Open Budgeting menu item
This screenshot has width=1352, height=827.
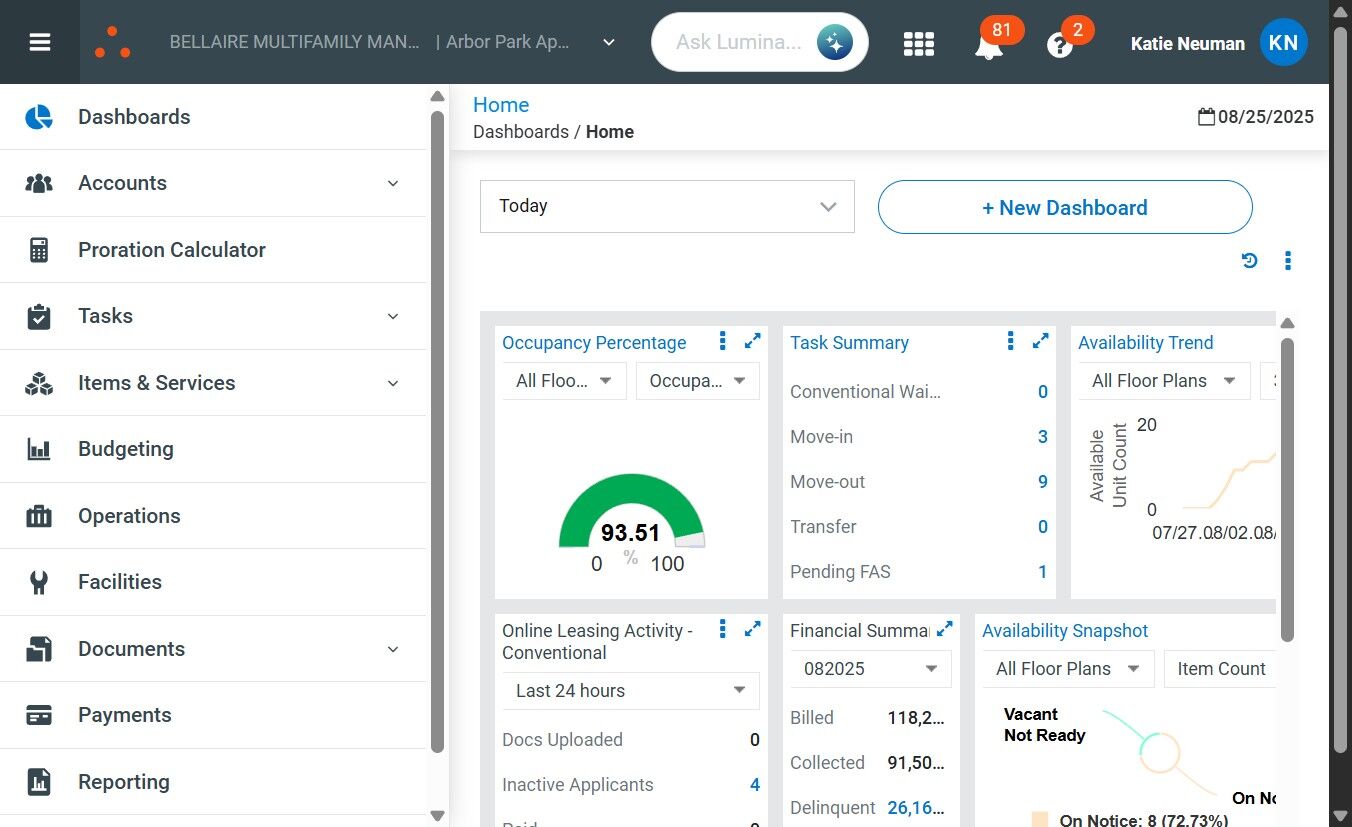coord(213,449)
